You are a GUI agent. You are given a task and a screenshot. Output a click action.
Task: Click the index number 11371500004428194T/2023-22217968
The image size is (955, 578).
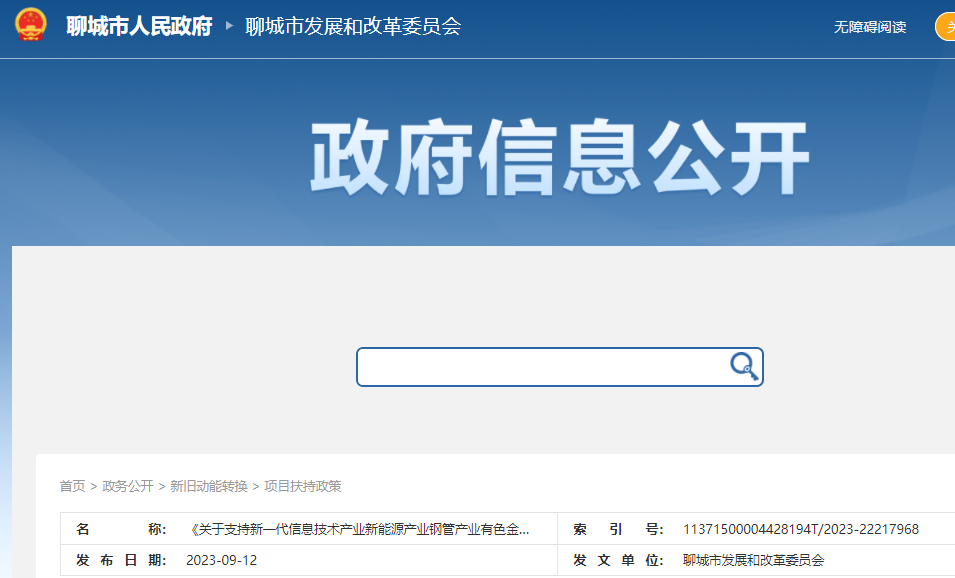coord(800,530)
